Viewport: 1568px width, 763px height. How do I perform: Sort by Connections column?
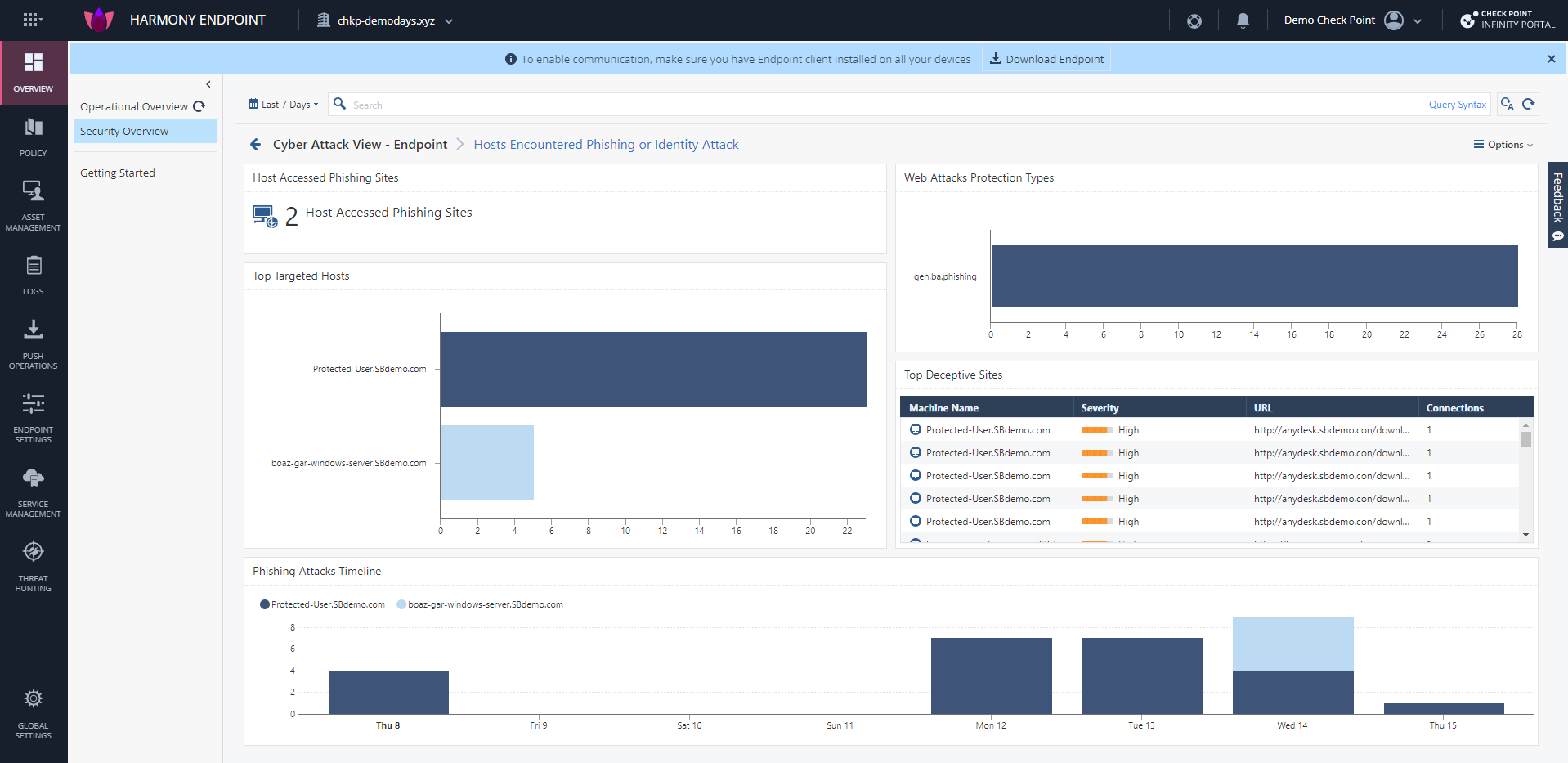point(1469,407)
